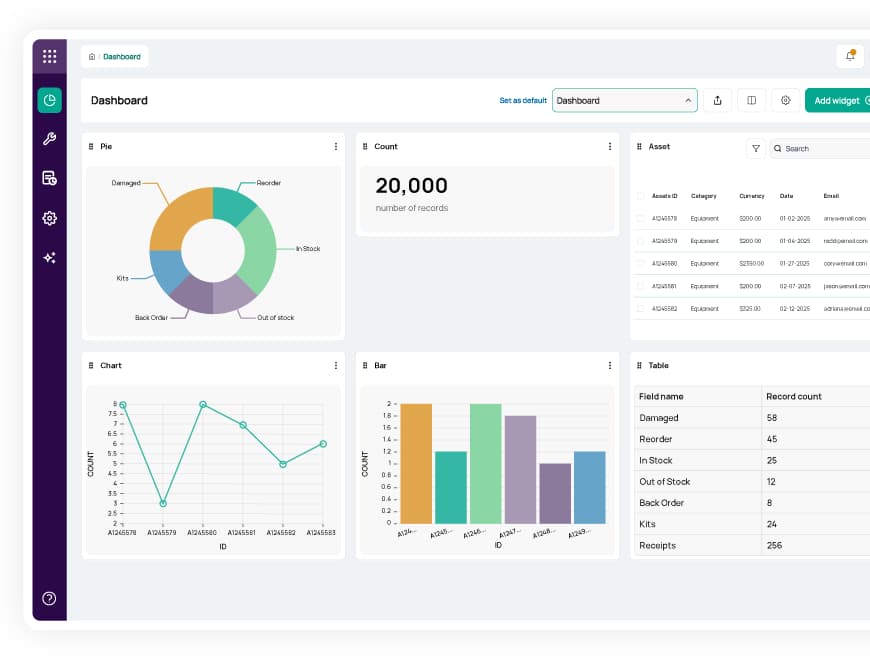Check the row for asset A1245580

(x=640, y=263)
